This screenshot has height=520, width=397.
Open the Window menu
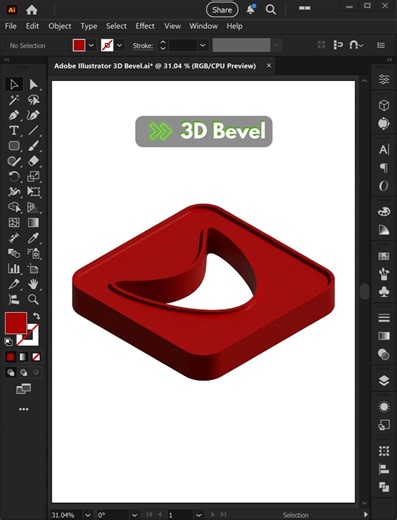click(x=204, y=26)
